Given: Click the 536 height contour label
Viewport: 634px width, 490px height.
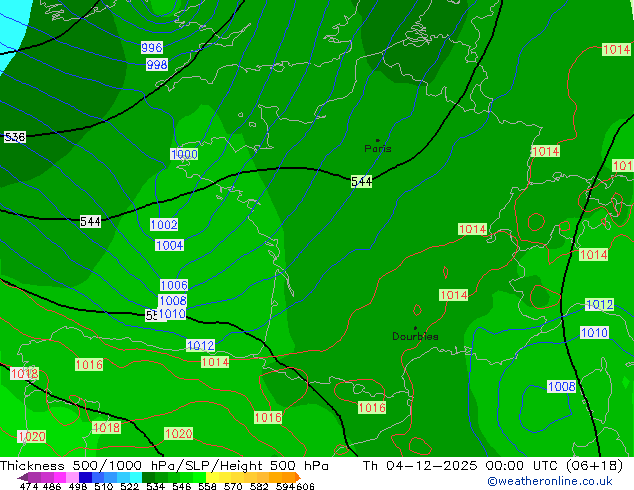Looking at the screenshot, I should coord(15,137).
